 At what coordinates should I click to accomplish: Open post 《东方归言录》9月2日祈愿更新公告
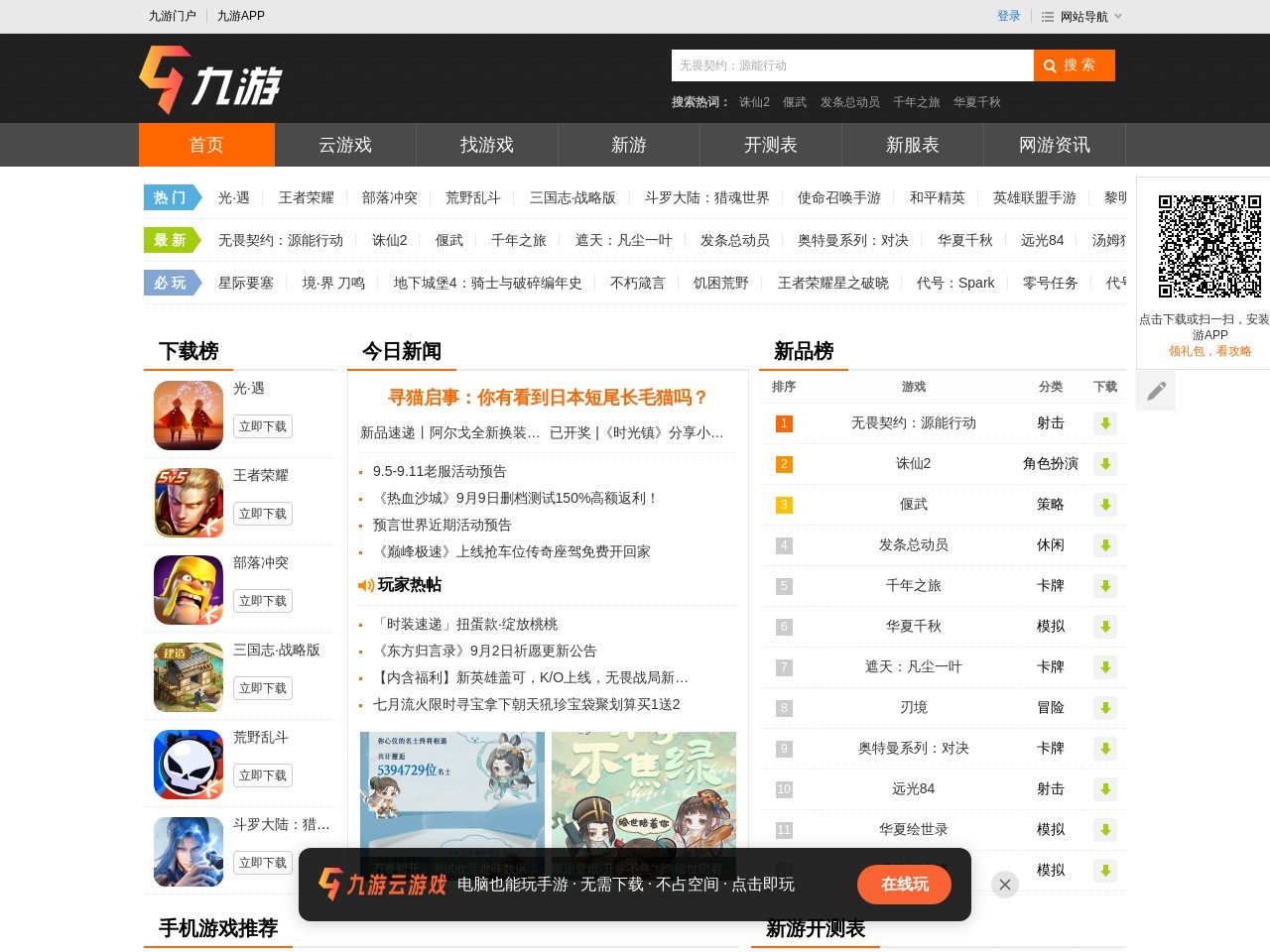pyautogui.click(x=485, y=652)
